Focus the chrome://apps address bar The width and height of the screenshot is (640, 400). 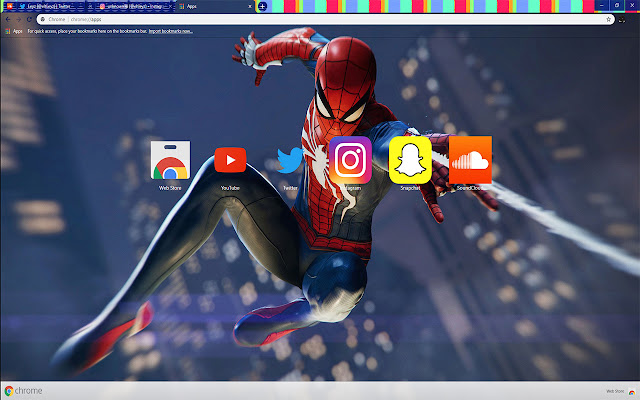pyautogui.click(x=326, y=19)
